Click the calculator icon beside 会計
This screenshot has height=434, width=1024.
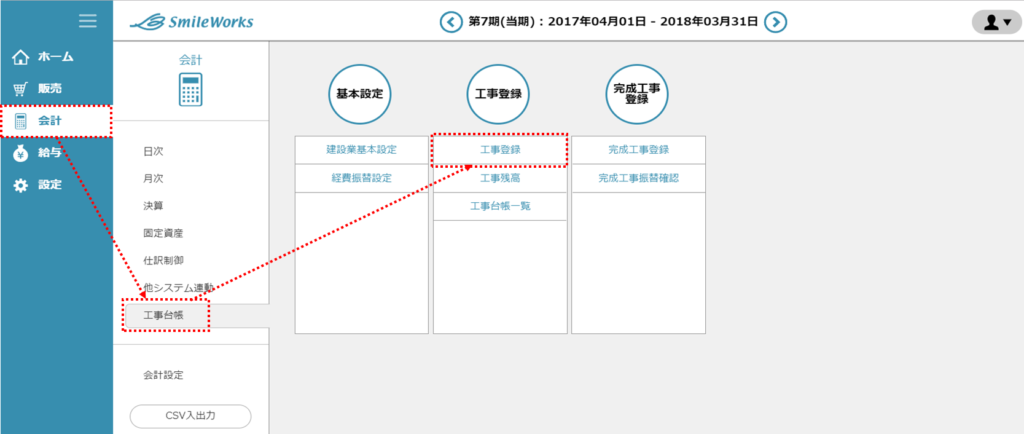pos(21,121)
